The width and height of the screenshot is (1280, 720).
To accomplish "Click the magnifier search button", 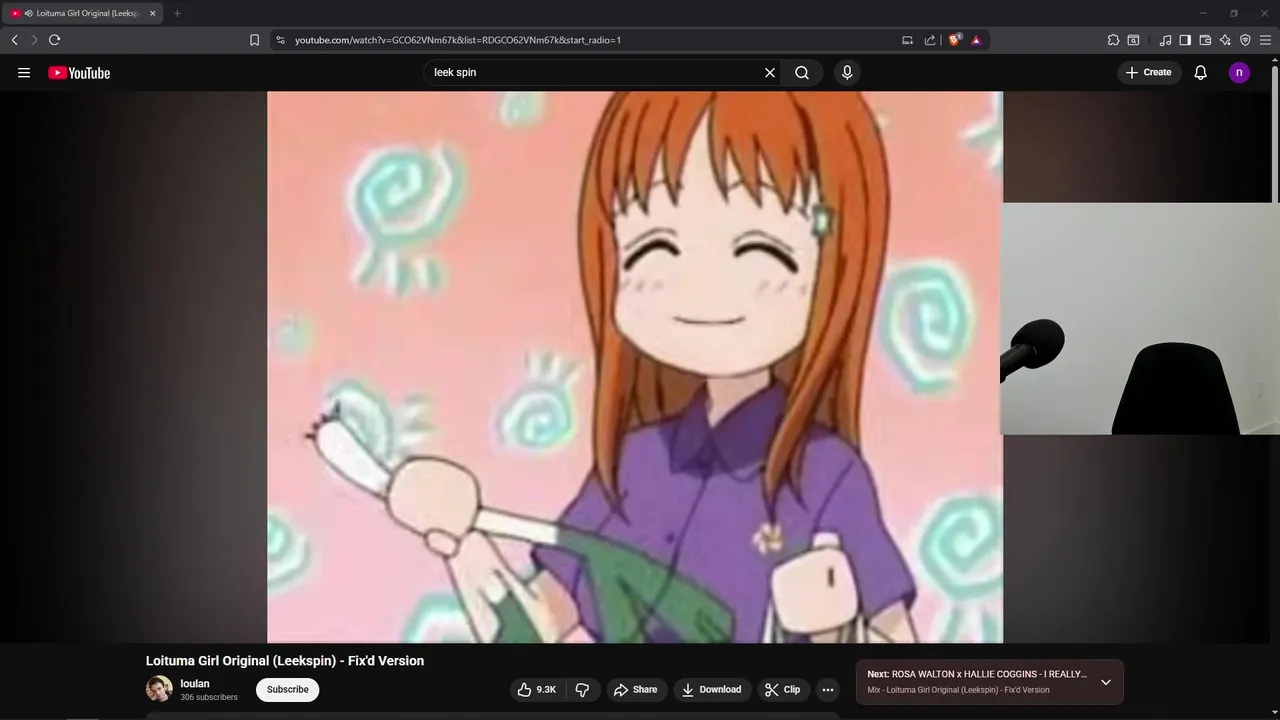I will click(802, 72).
